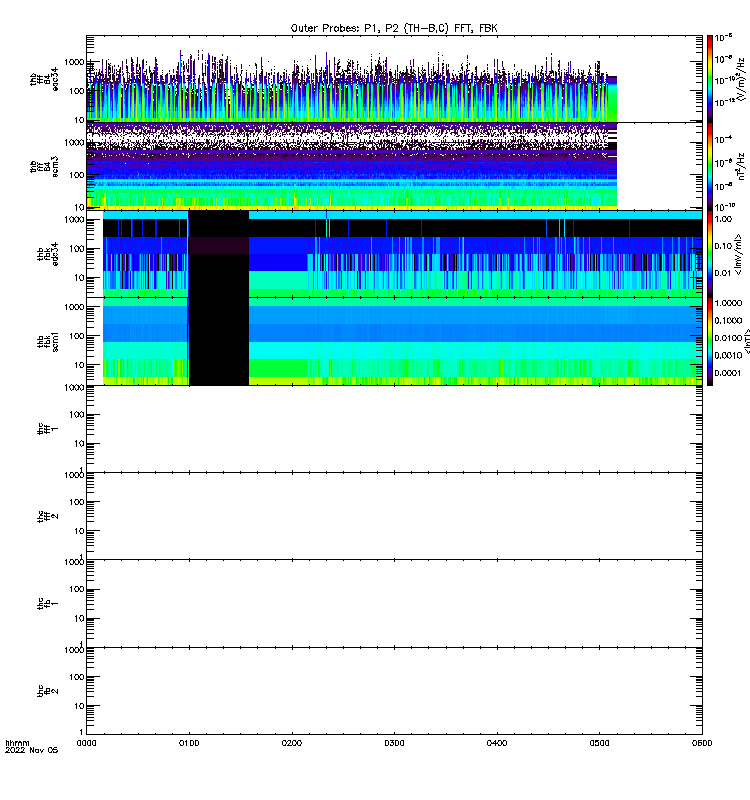This screenshot has width=750, height=800.
Task: Click the empty thc fff 2 plot panel
Action: (394, 516)
